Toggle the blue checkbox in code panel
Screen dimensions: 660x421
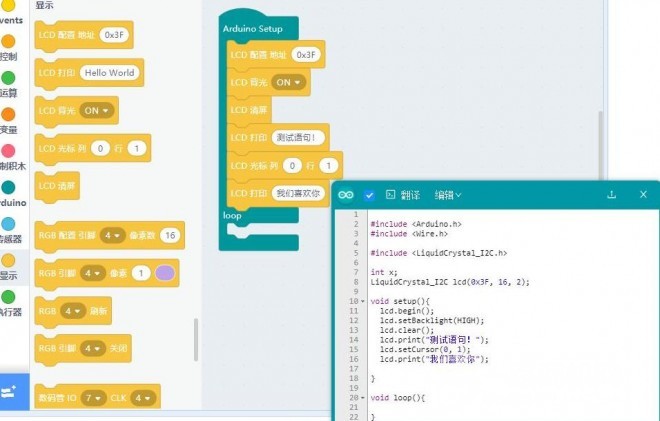point(369,195)
